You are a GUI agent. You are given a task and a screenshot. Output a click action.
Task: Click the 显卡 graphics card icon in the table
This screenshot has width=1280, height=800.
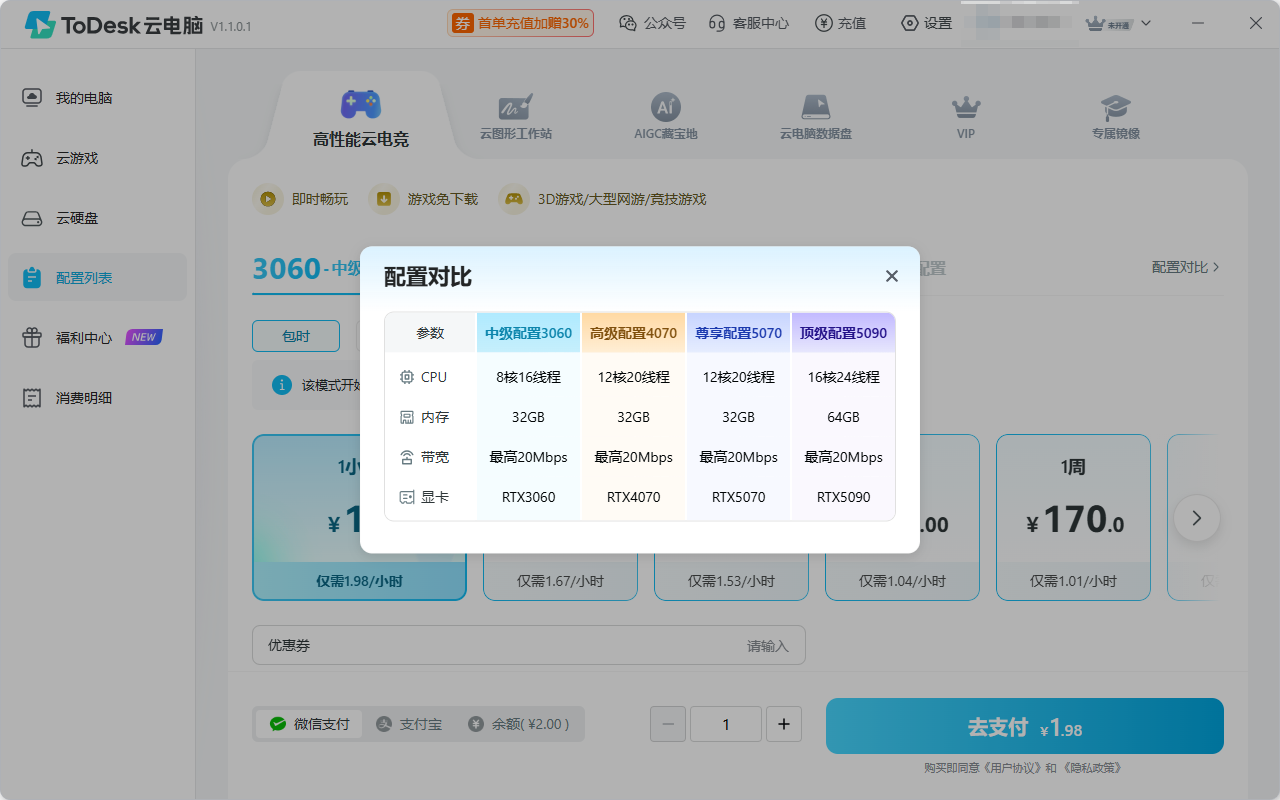[407, 497]
